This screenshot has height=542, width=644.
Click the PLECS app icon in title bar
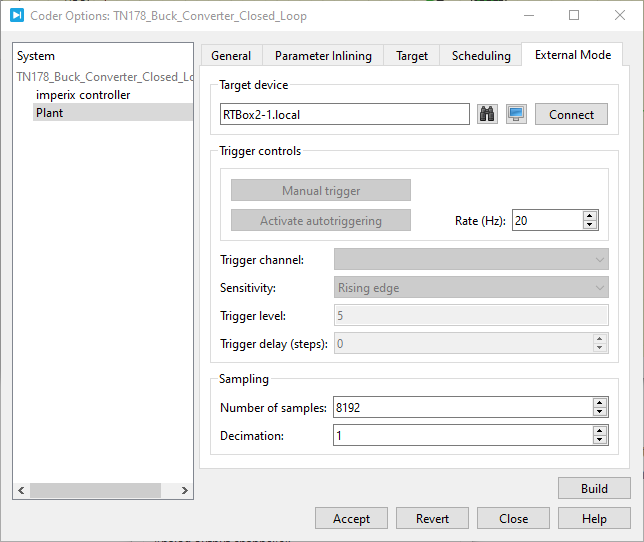coord(16,16)
